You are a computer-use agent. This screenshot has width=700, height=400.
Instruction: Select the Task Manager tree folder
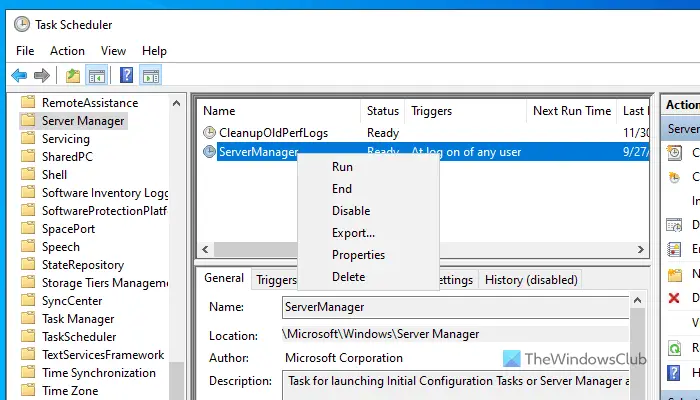pyautogui.click(x=78, y=319)
